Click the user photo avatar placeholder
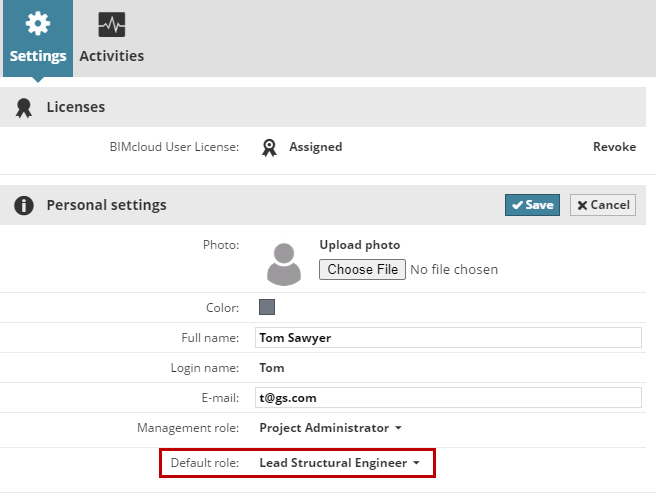This screenshot has height=502, width=657. [x=284, y=264]
